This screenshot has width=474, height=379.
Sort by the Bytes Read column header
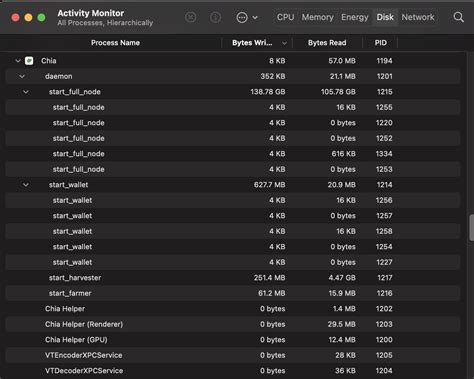(x=327, y=43)
